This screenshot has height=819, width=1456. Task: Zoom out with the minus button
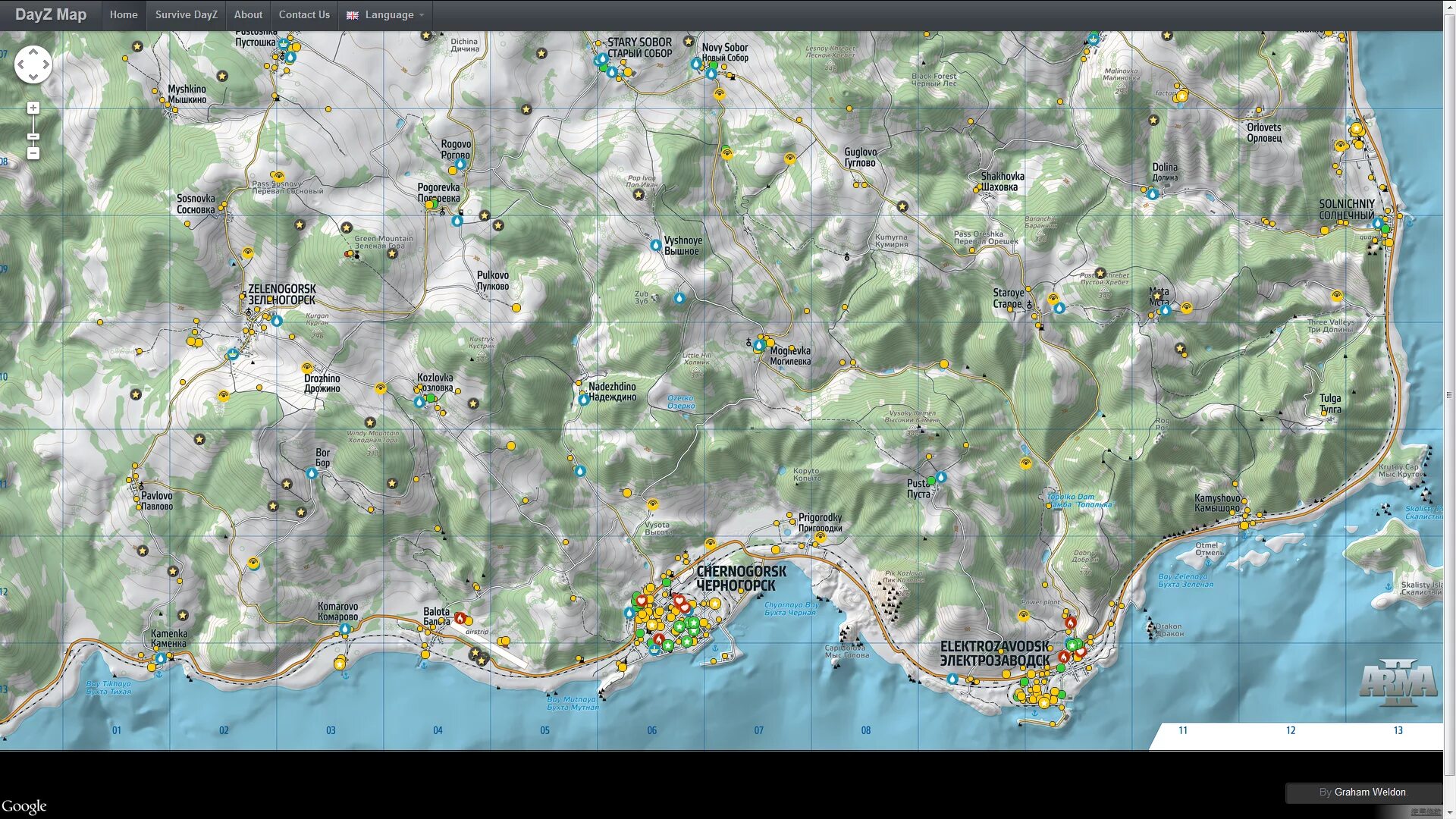click(x=33, y=153)
